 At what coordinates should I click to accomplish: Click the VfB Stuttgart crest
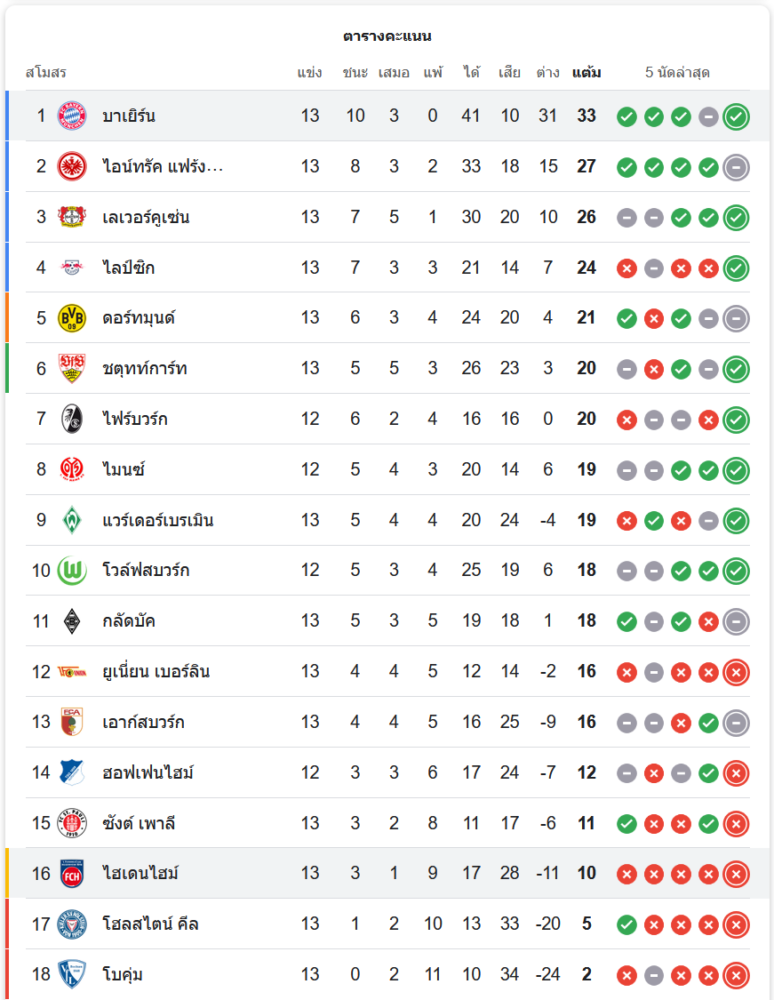[x=72, y=368]
